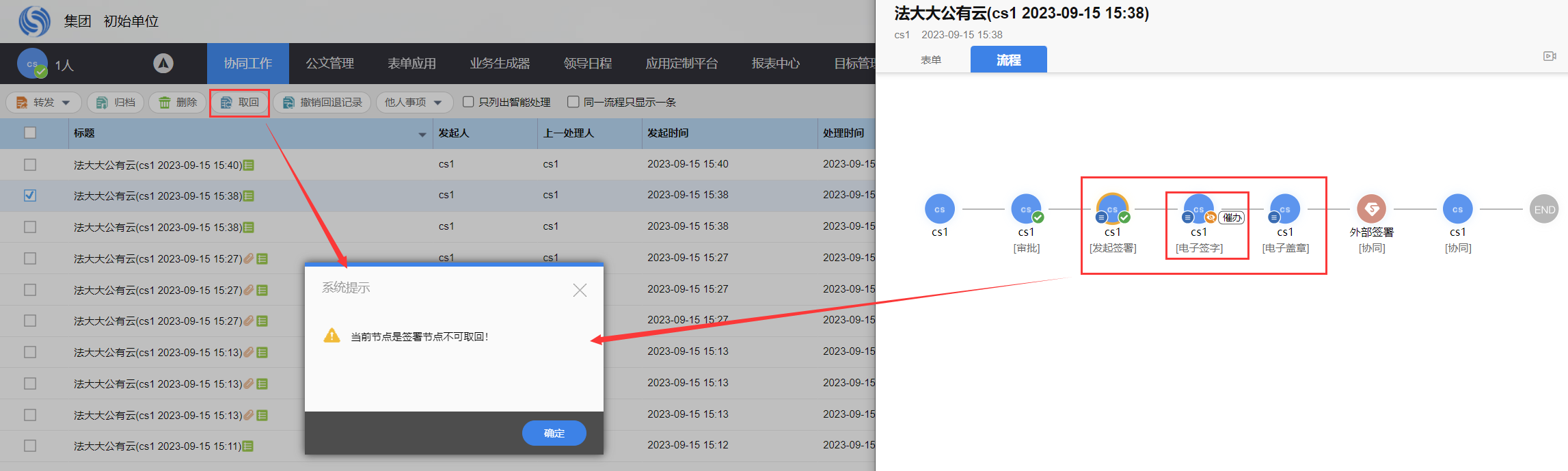Toggle the select-all checkbox in table header
Viewport: 1568px width, 471px height.
tap(30, 133)
